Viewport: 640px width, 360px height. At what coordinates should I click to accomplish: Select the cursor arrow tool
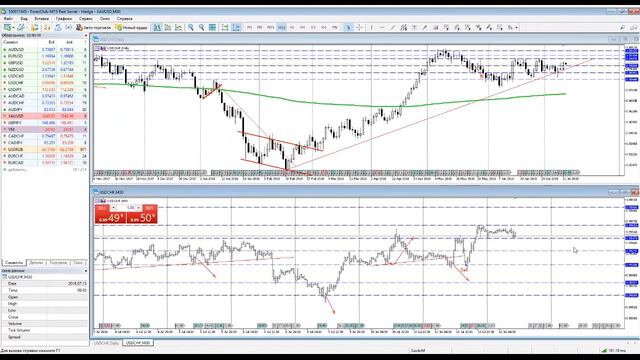348,27
